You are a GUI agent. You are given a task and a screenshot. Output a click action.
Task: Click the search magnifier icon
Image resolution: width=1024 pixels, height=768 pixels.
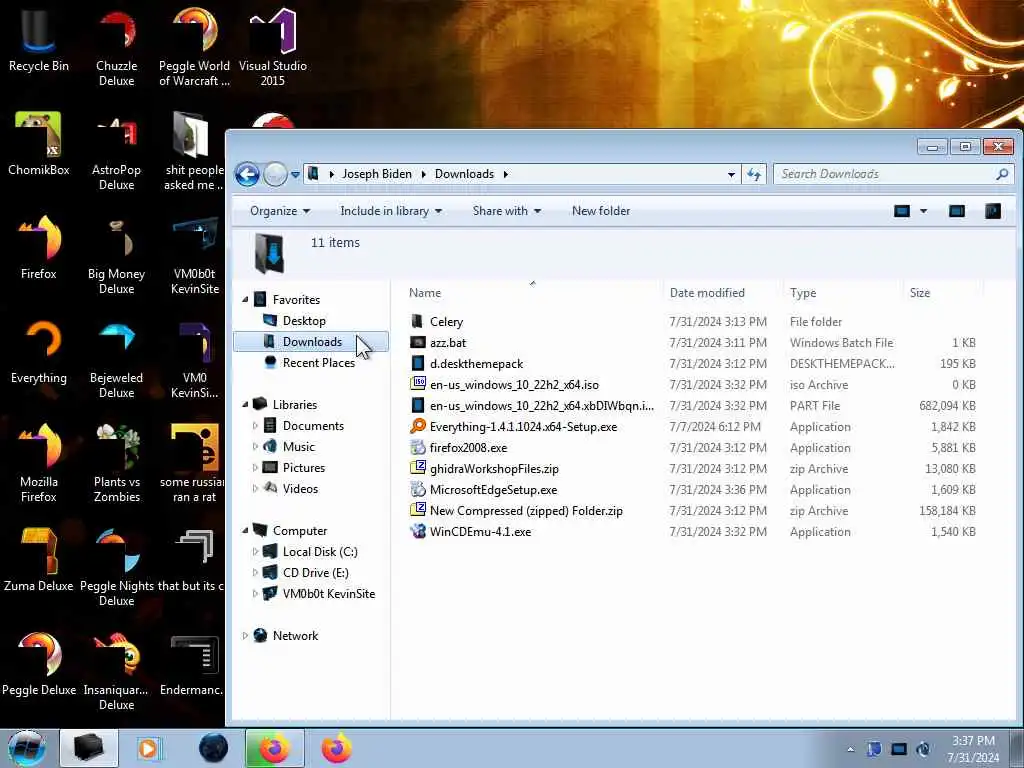[1002, 174]
